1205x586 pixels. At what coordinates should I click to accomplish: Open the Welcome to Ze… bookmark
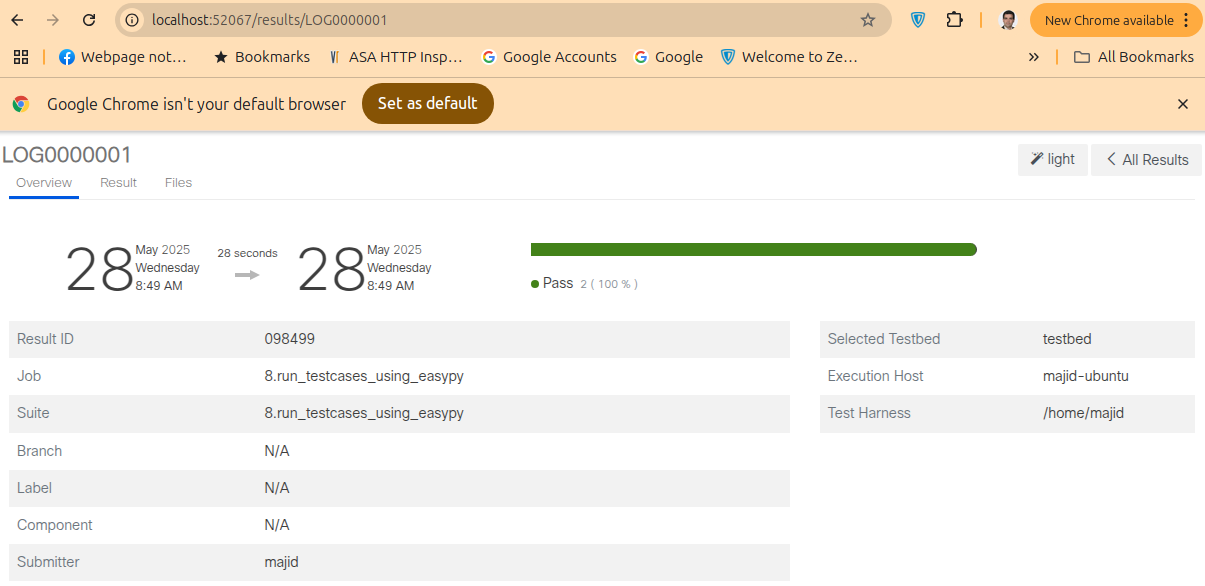(789, 57)
